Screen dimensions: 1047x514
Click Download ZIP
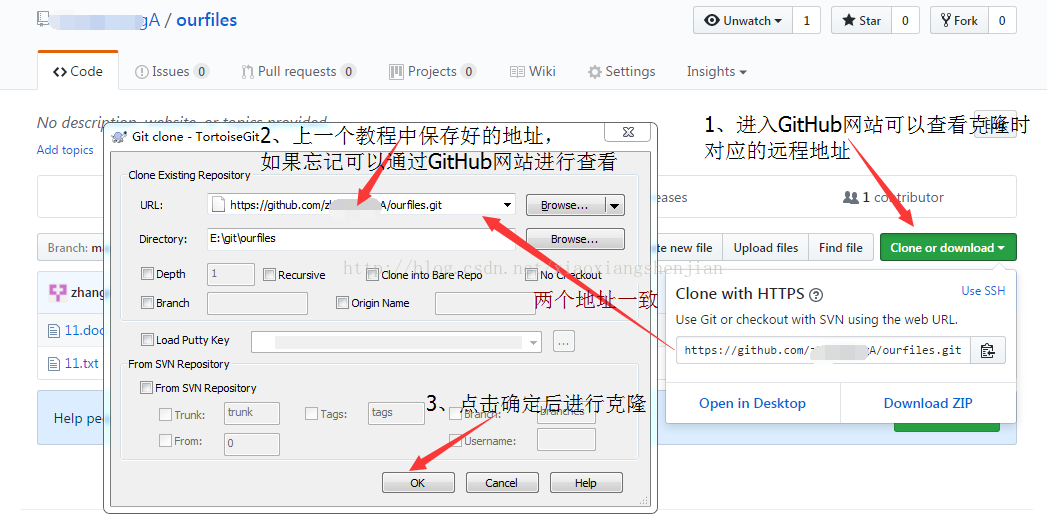pyautogui.click(x=928, y=403)
